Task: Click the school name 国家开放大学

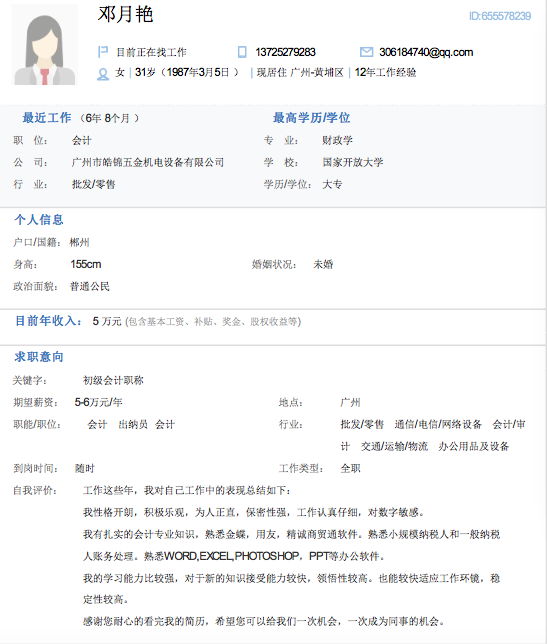Action: 353,162
